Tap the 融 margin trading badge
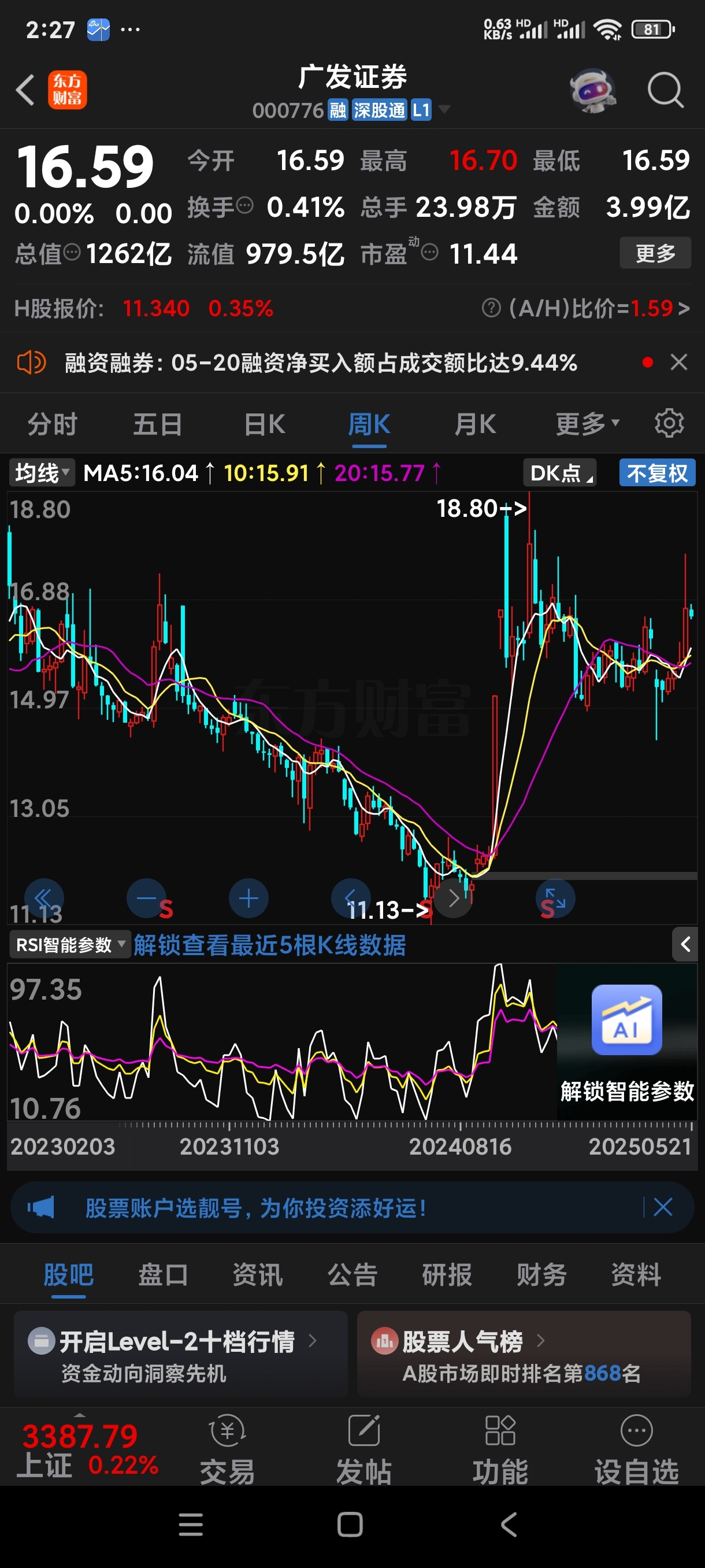Viewport: 705px width, 1568px height. pos(337,110)
